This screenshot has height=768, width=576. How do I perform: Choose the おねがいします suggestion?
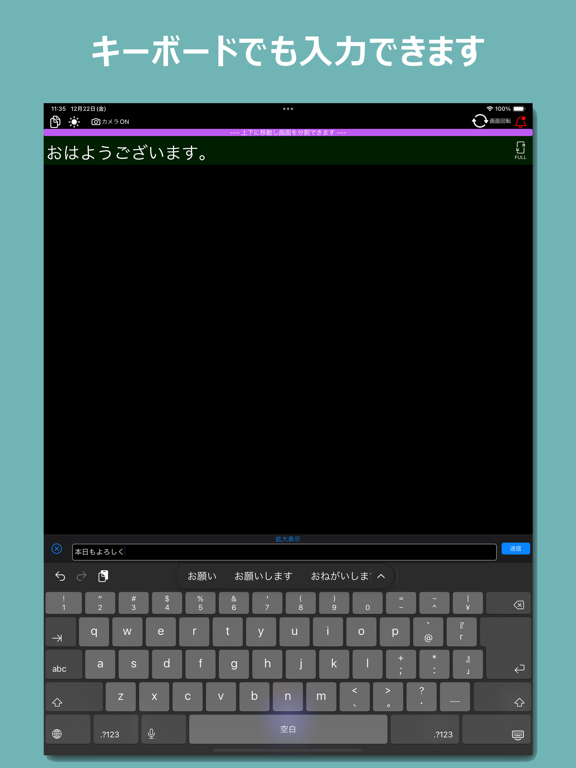click(341, 576)
